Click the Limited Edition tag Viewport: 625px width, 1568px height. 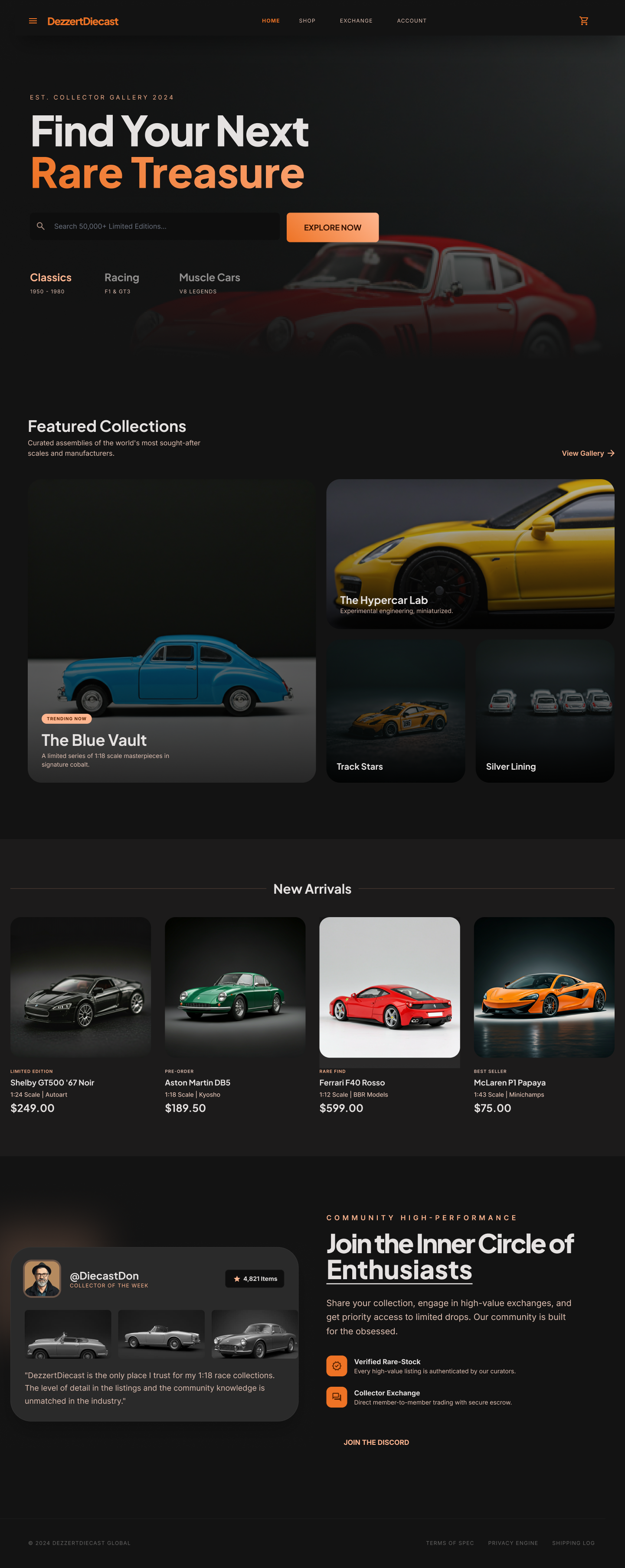click(x=32, y=1071)
